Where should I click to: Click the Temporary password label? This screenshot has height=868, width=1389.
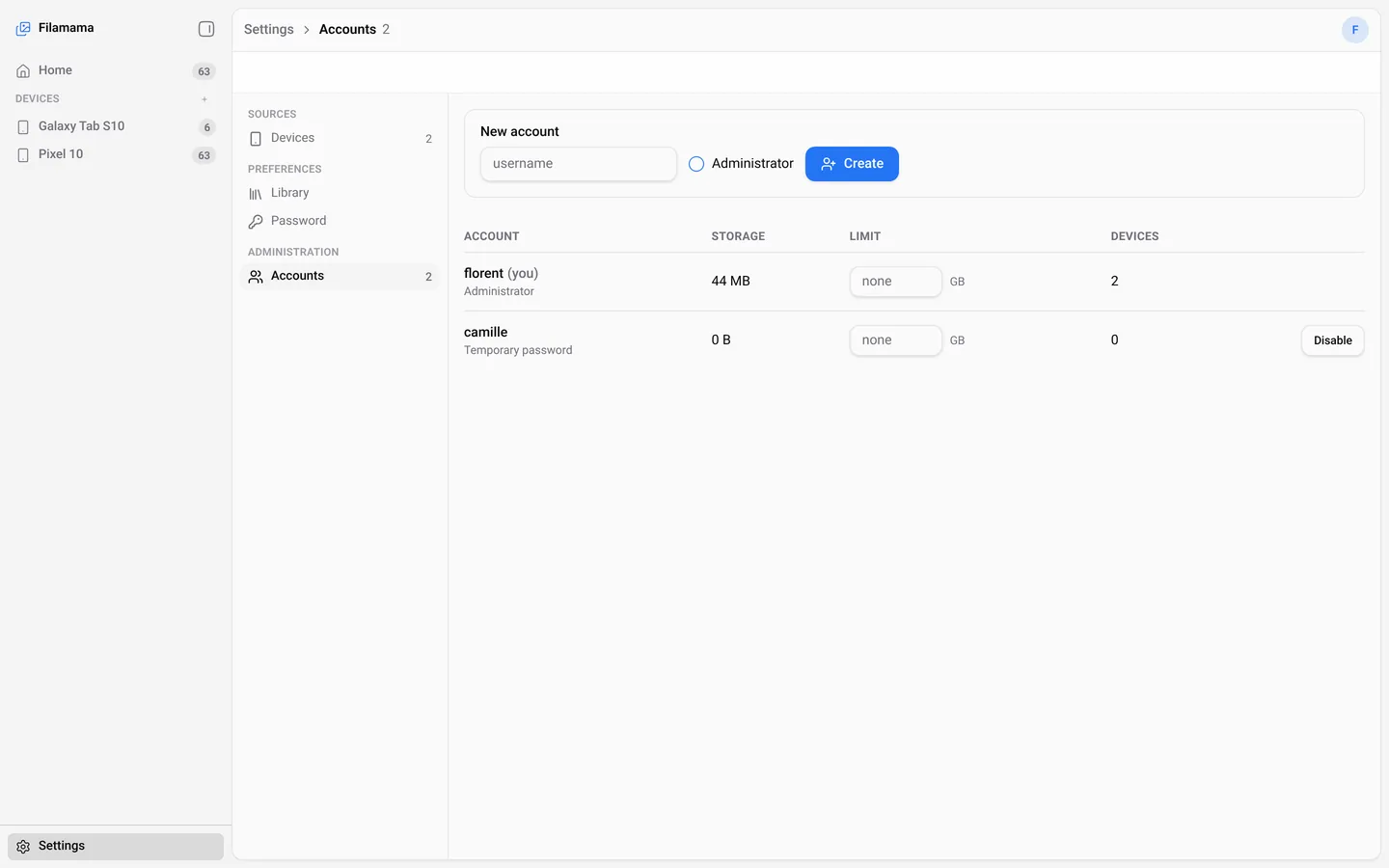(518, 350)
